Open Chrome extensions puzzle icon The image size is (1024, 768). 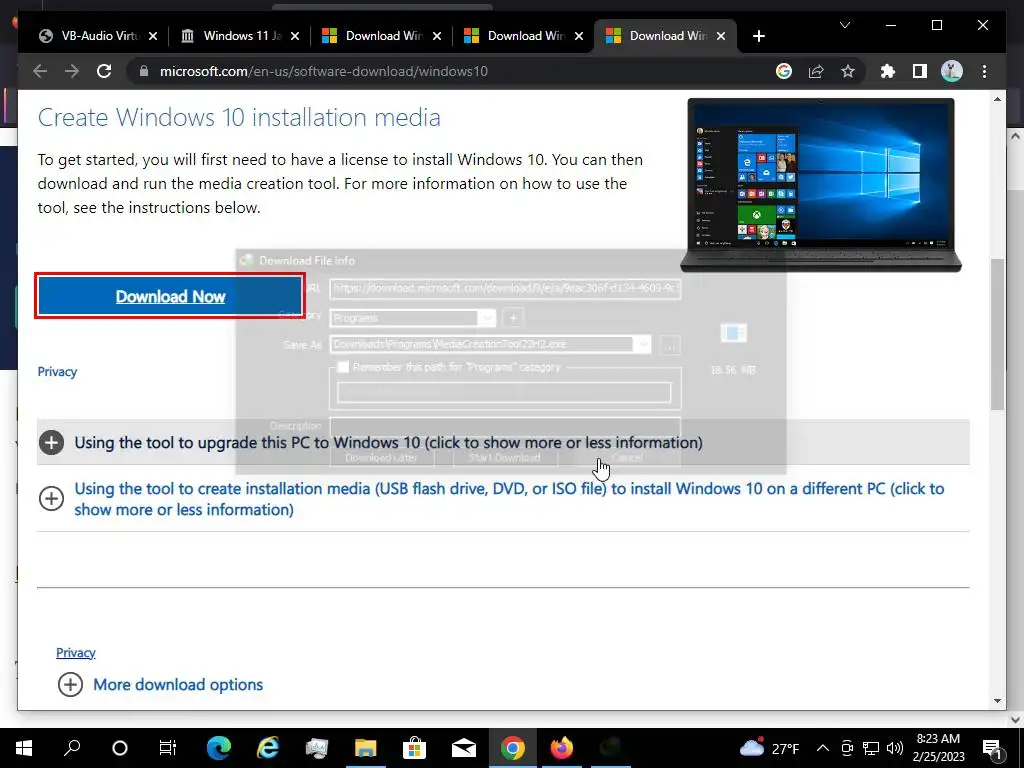(x=888, y=71)
